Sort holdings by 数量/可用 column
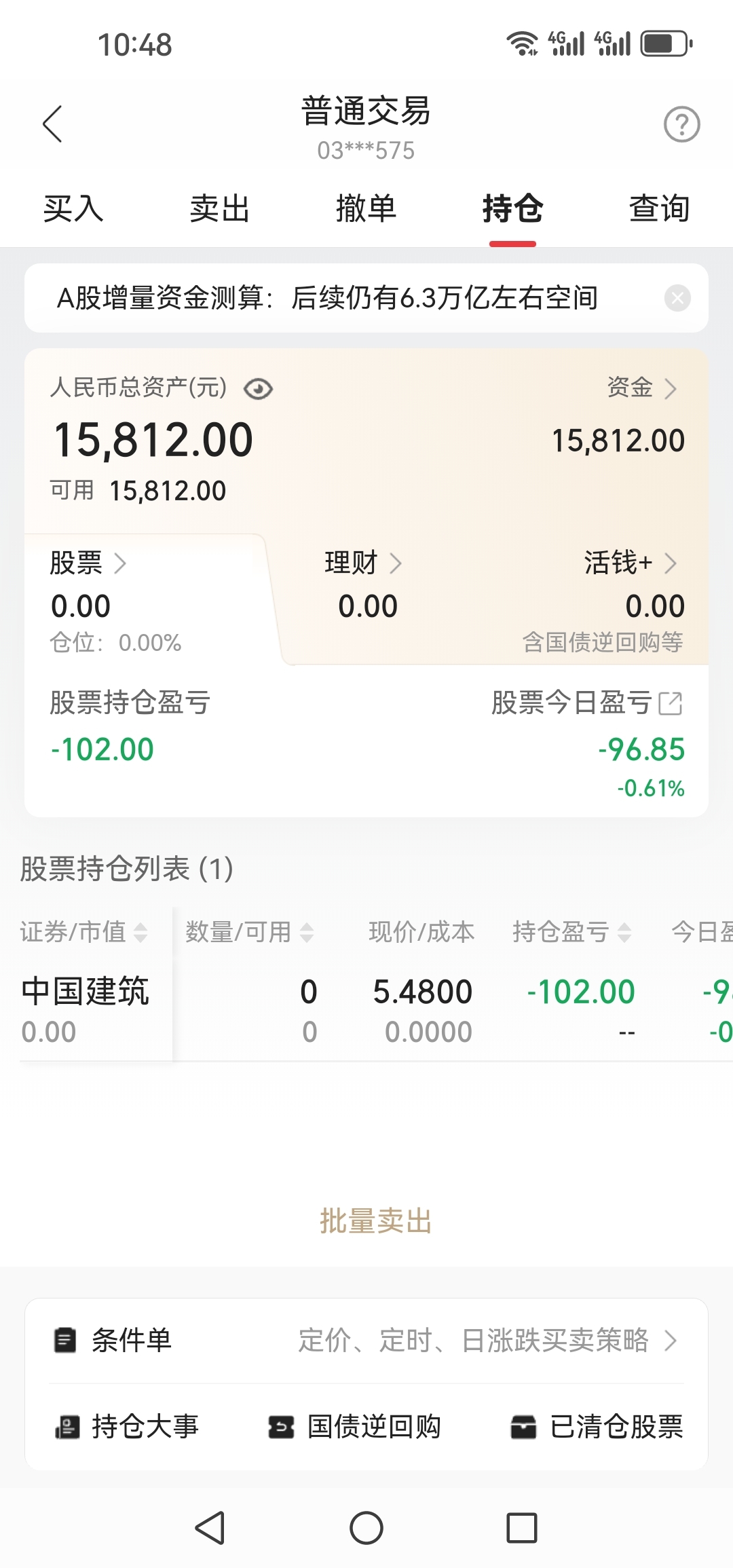The image size is (733, 1568). tap(249, 932)
